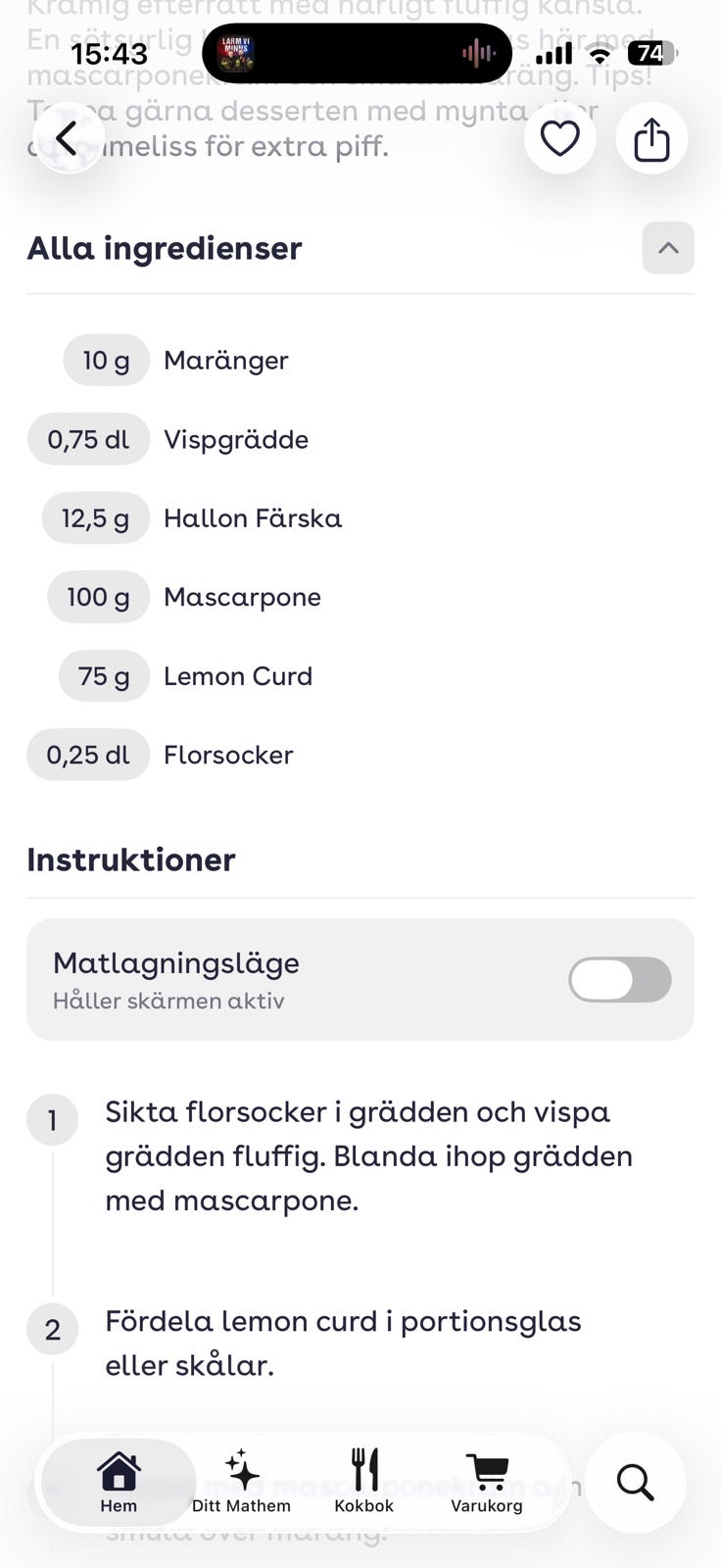Enable Matlagningsläge switch

point(619,979)
